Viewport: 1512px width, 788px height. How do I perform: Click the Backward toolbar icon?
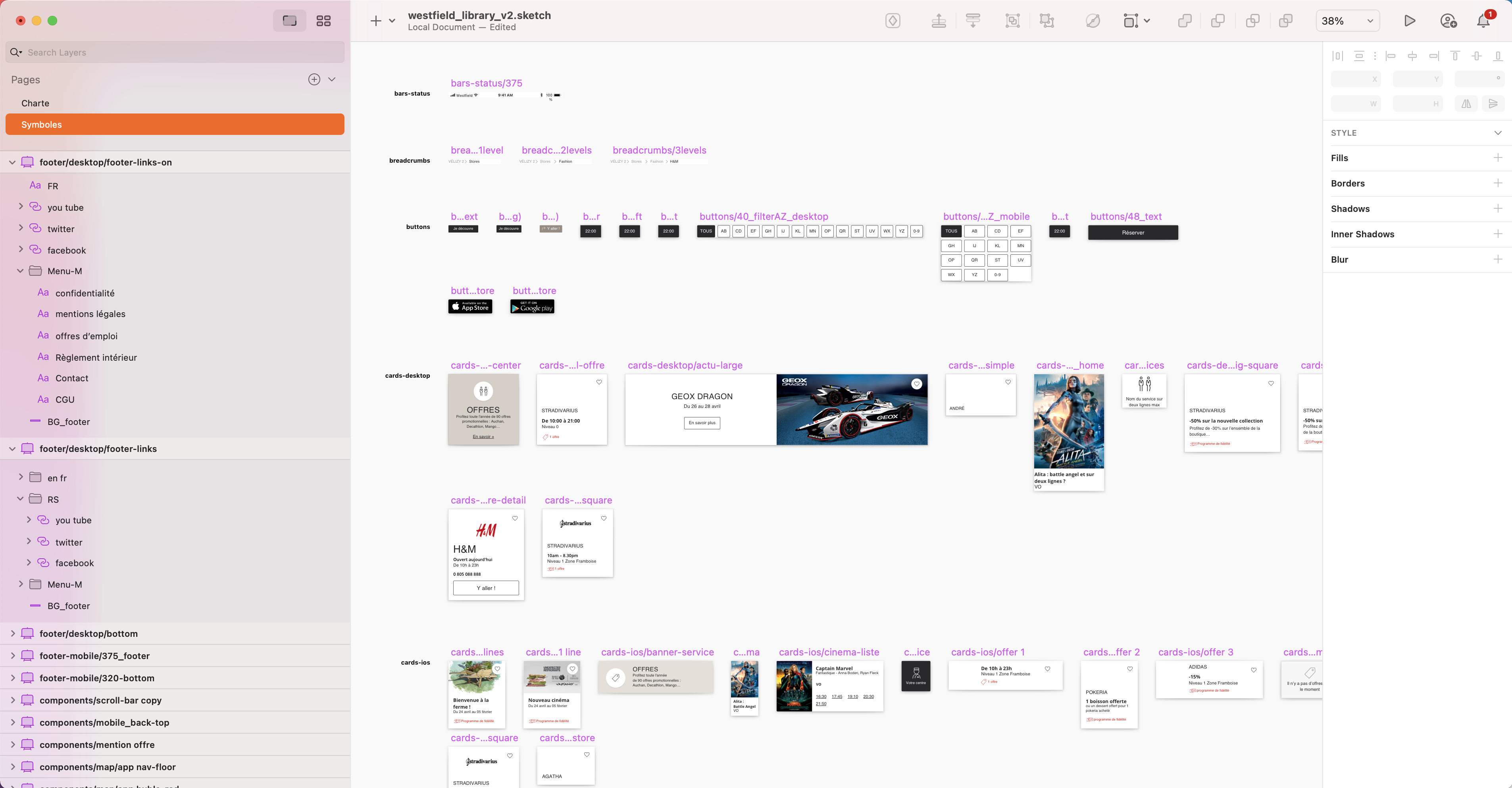point(973,21)
